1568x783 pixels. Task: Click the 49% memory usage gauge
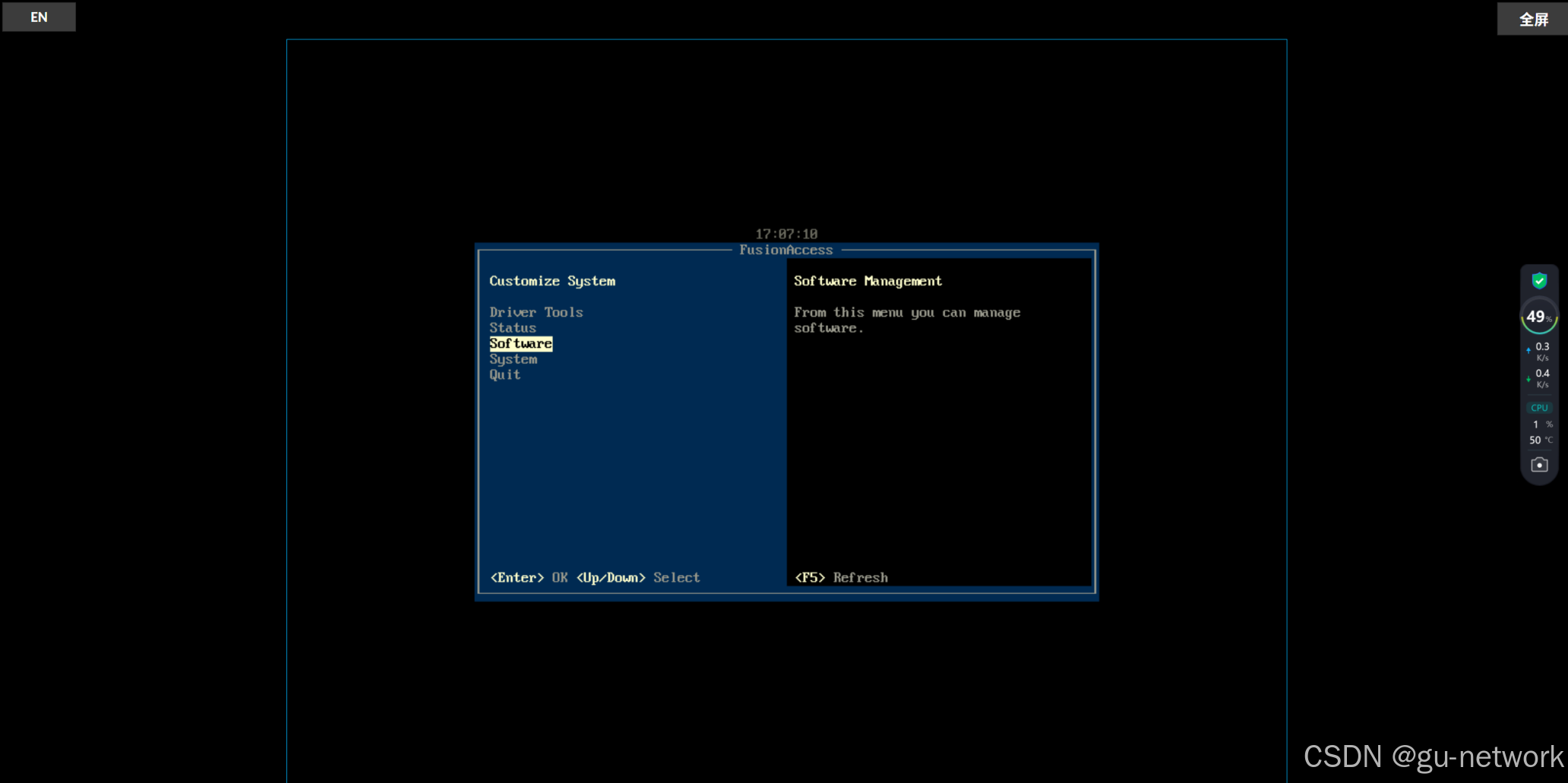pos(1539,317)
